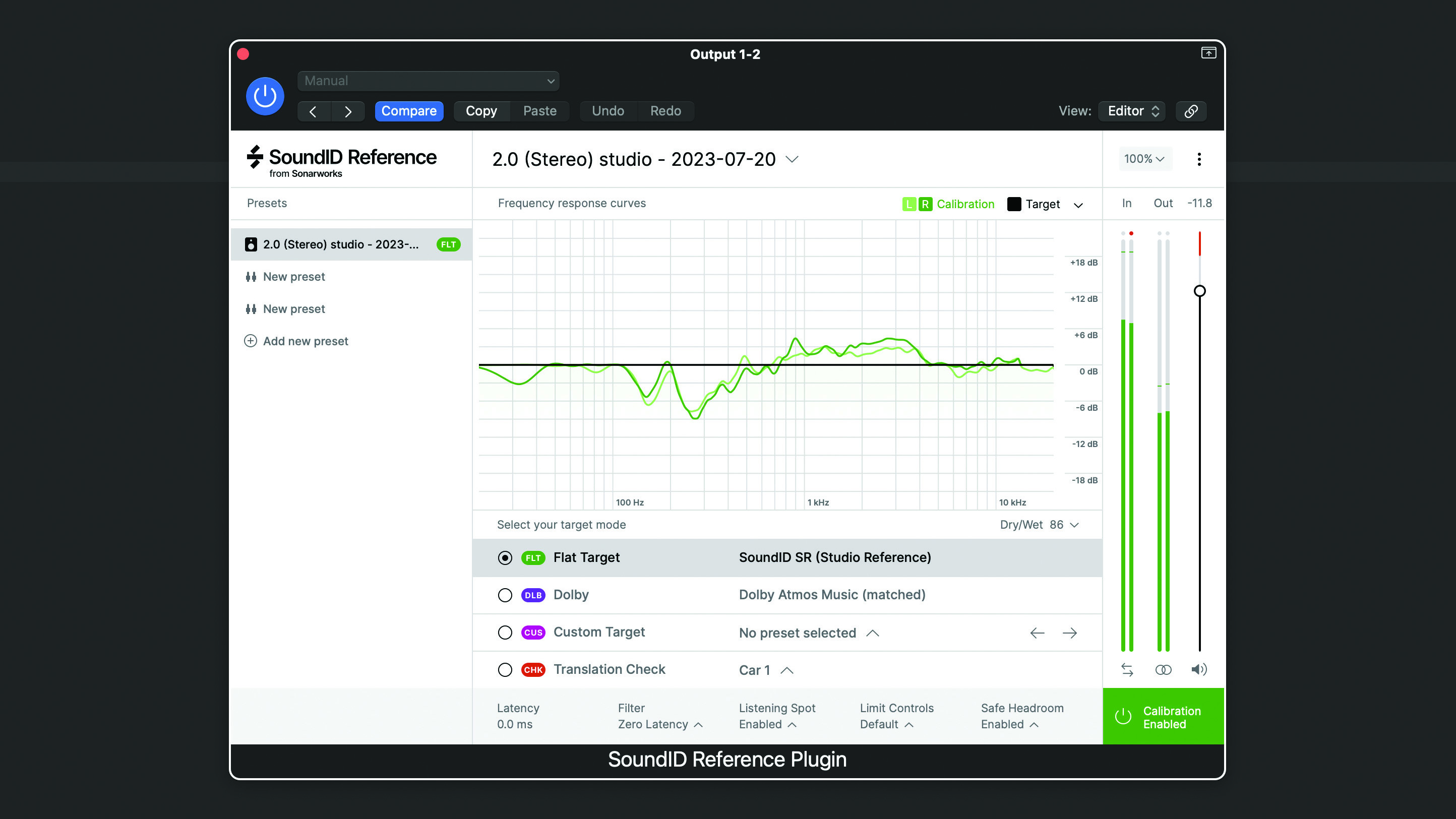Open the three-dot options menu
The image size is (1456, 819).
click(1199, 159)
